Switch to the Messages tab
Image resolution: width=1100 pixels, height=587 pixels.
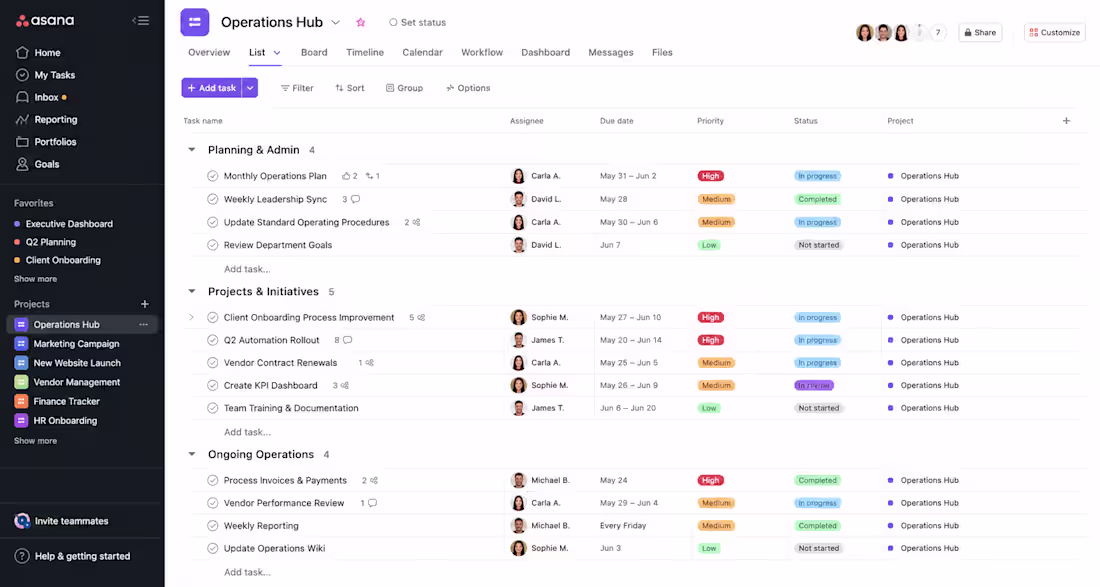tap(610, 53)
